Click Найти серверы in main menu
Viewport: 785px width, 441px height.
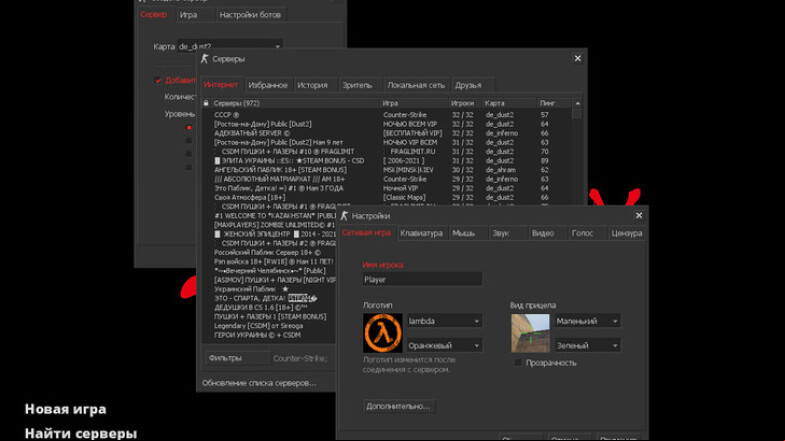coord(81,433)
